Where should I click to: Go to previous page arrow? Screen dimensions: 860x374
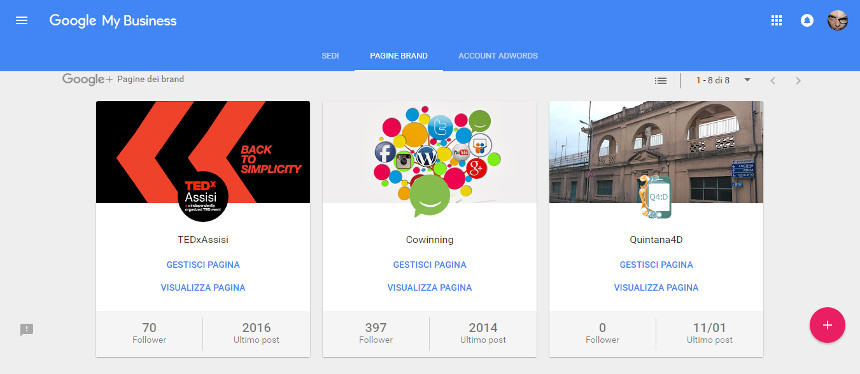pyautogui.click(x=773, y=81)
